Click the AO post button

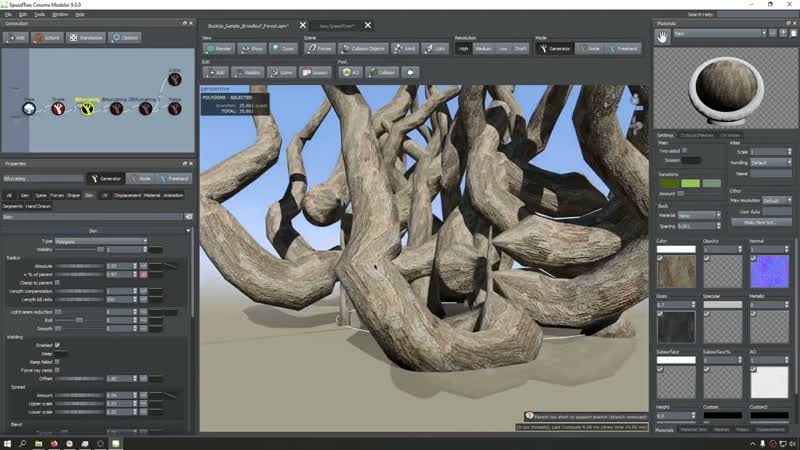350,72
